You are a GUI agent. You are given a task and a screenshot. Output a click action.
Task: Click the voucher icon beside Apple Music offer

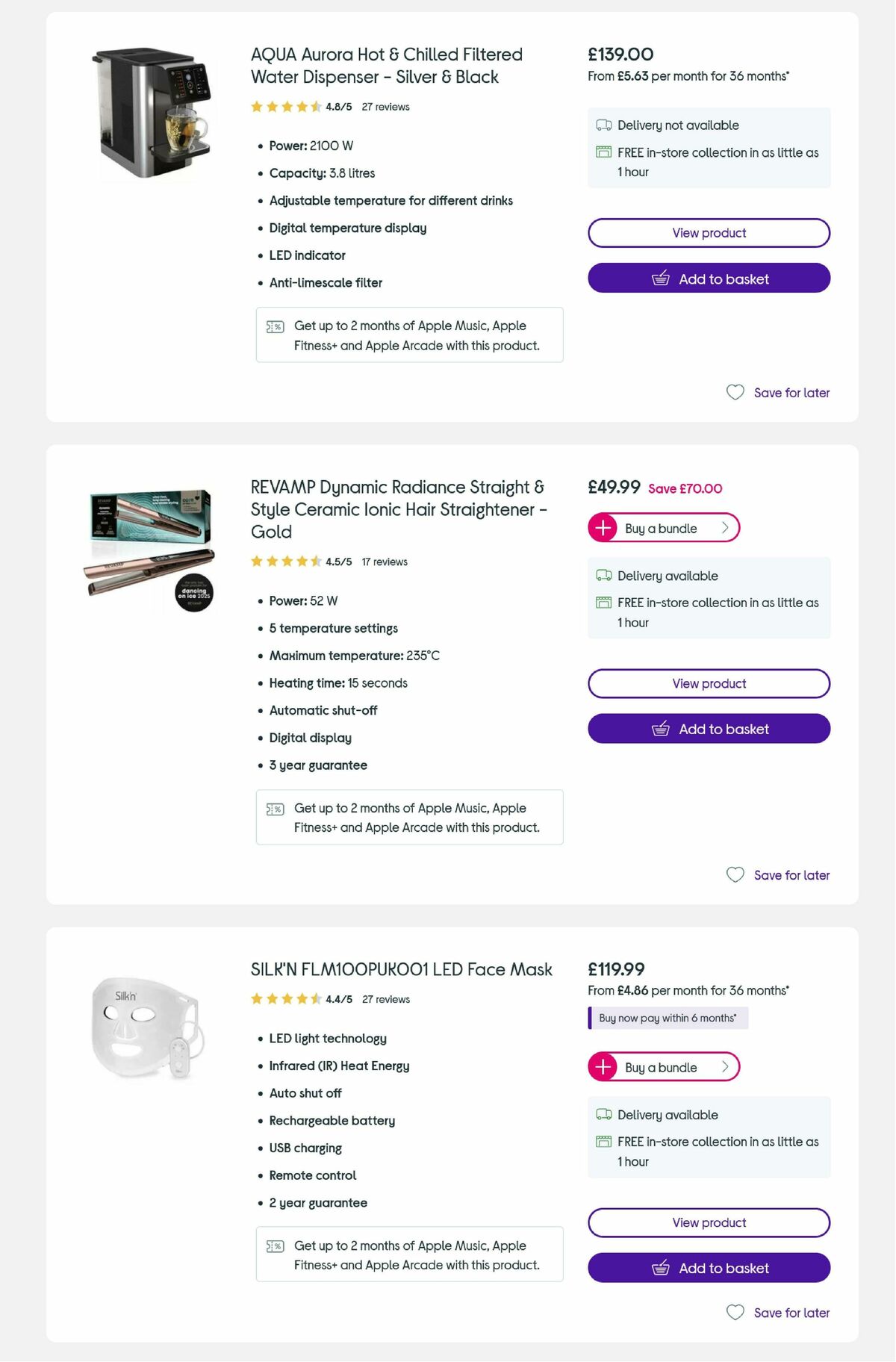coord(275,326)
